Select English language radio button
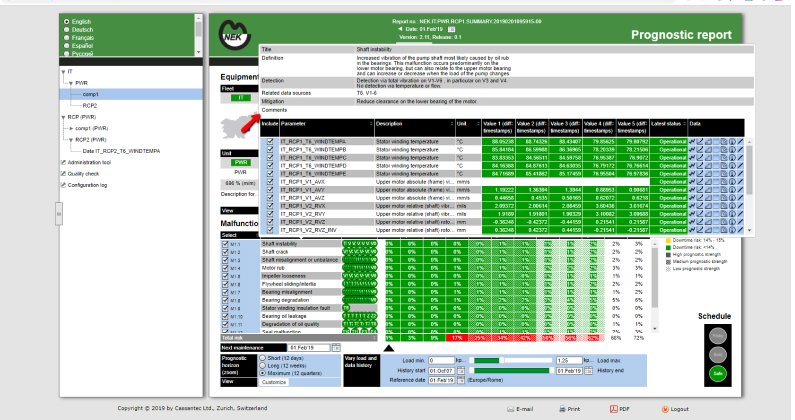 66,22
